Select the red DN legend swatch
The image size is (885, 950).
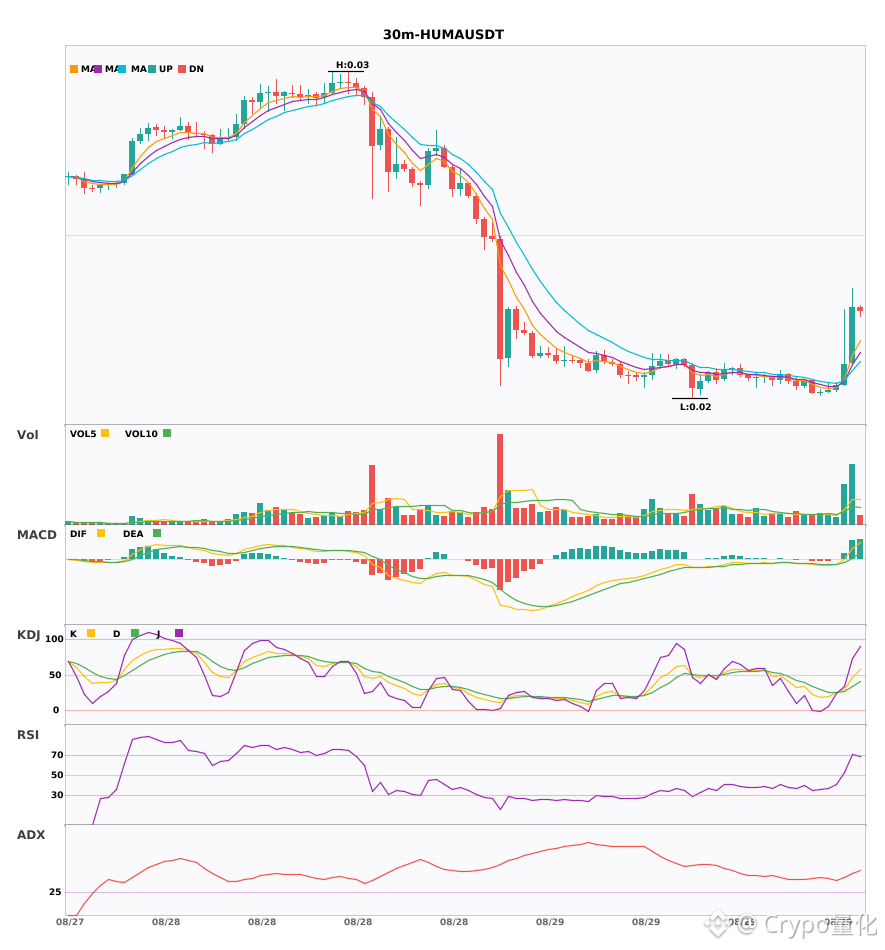(182, 69)
